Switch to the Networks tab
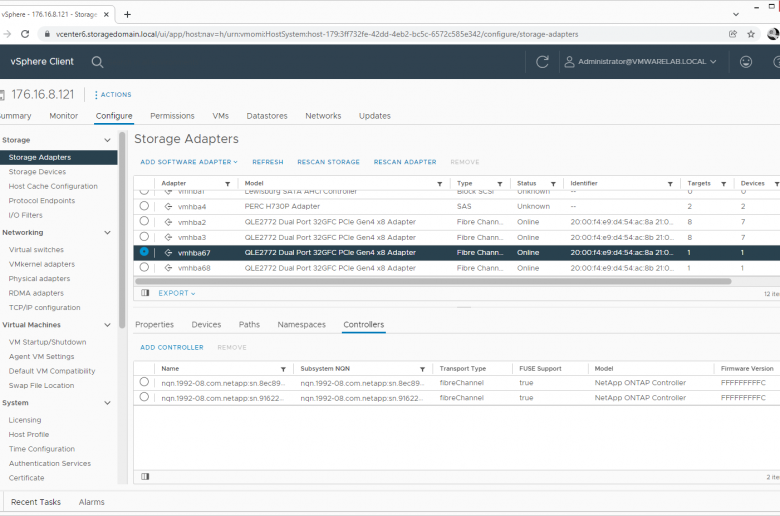Screen dimensions: 780x516 [323, 116]
